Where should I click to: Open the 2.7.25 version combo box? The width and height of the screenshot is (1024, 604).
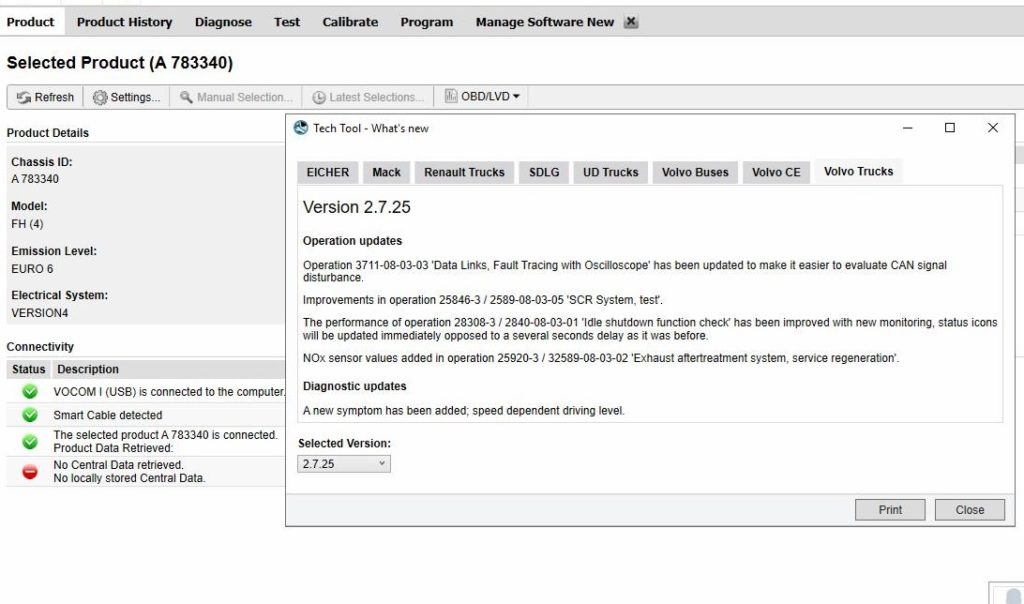343,463
